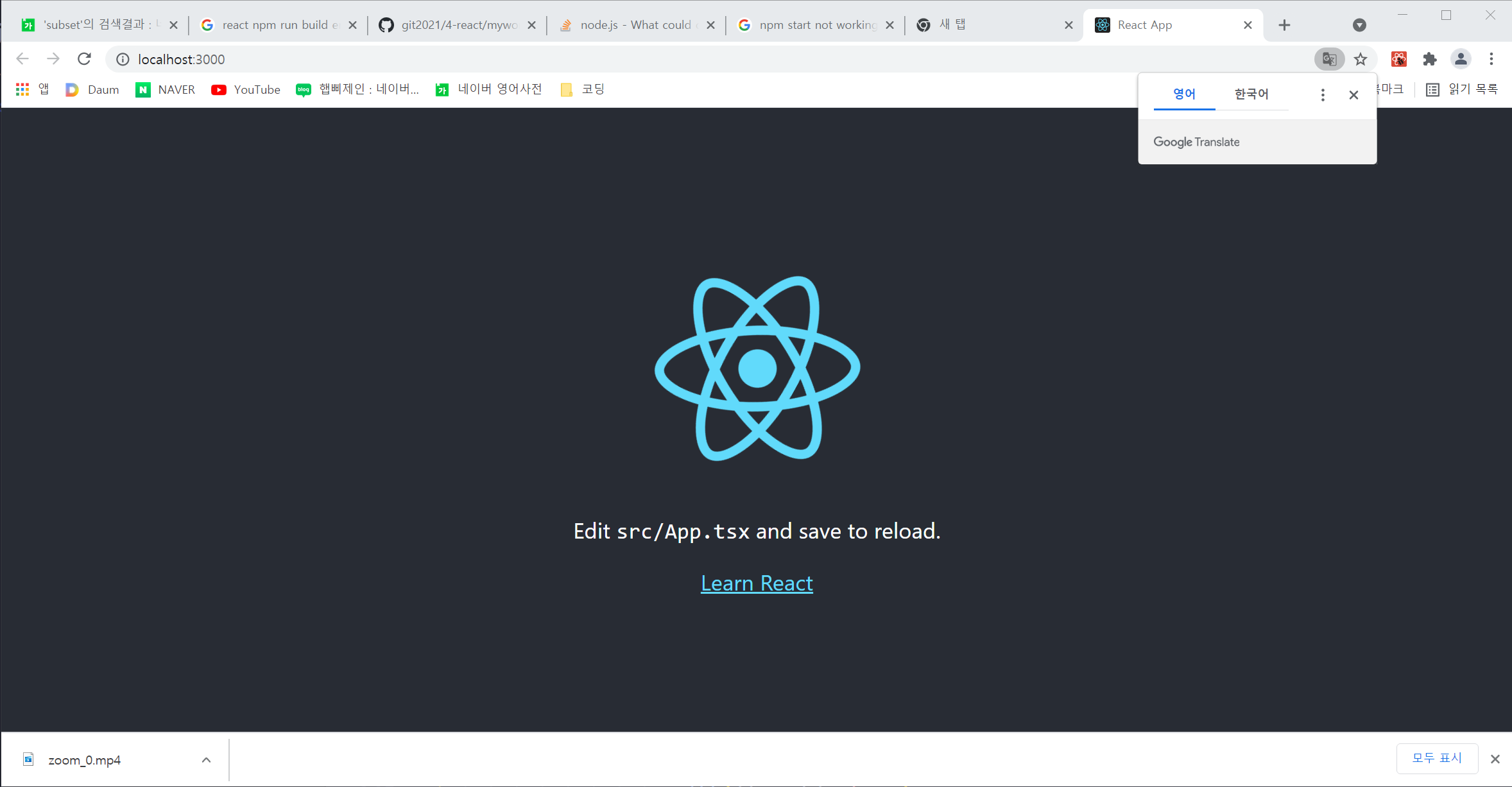Open translate popup options menu
This screenshot has height=787, width=1512.
pos(1323,95)
